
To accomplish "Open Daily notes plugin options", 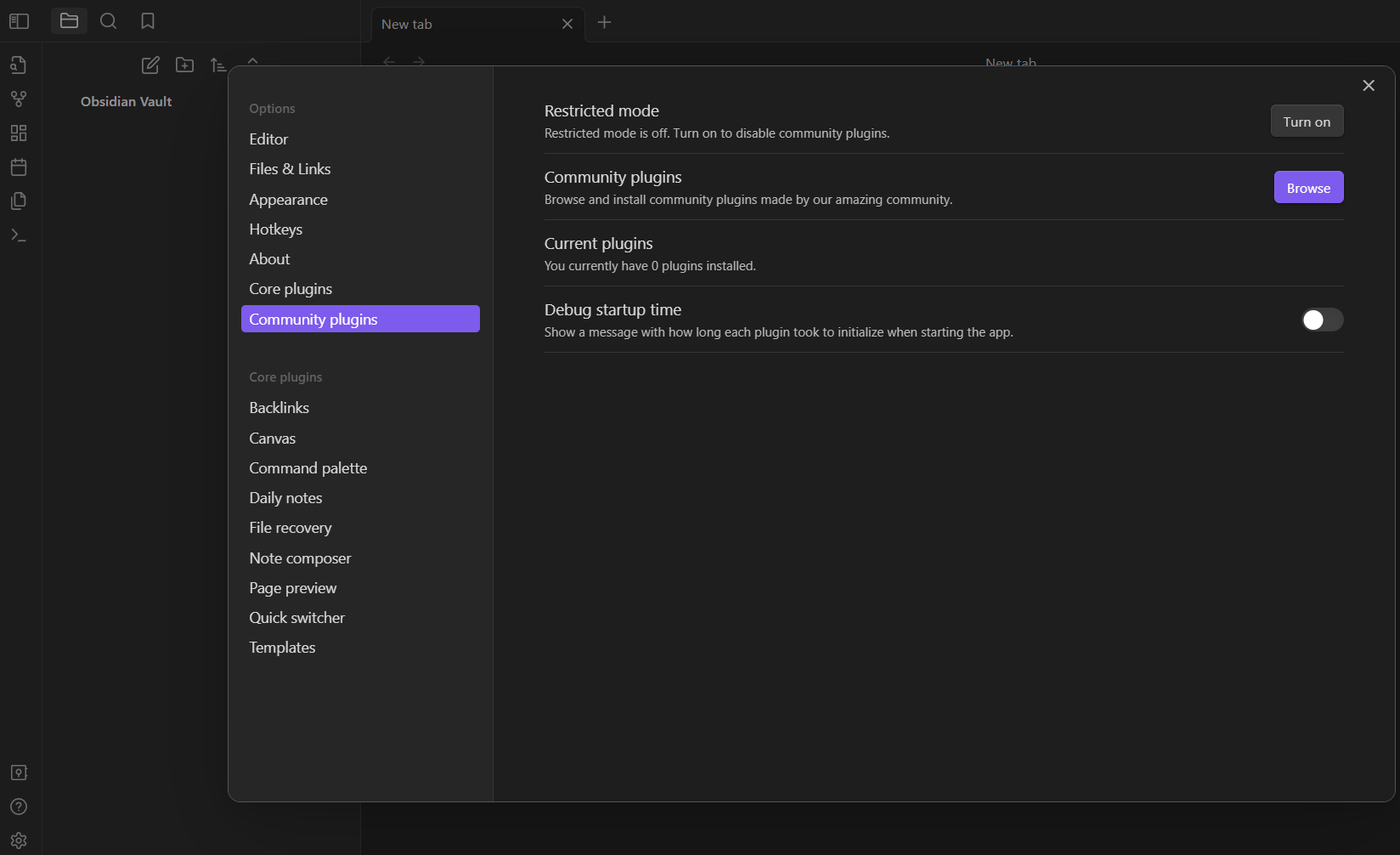I will tap(360, 498).
